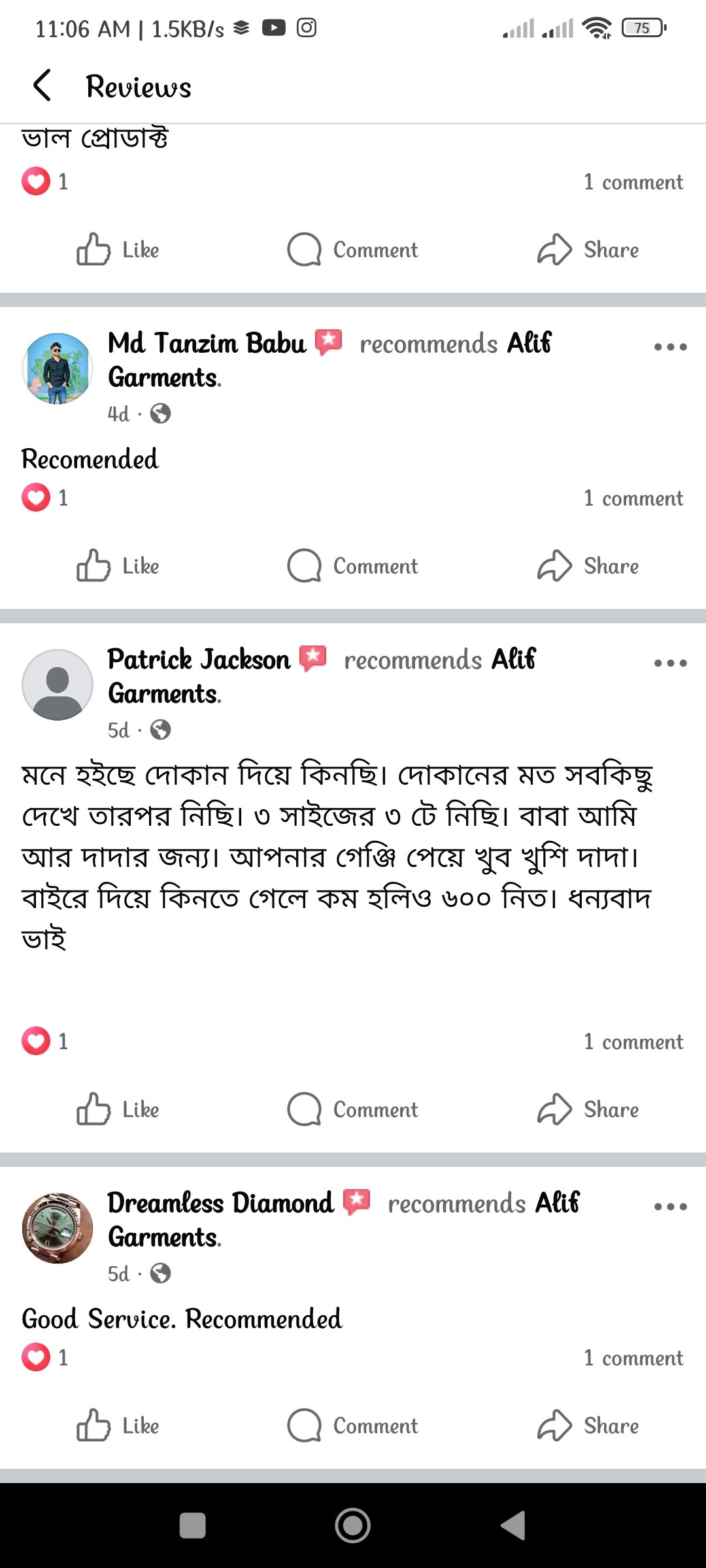Like Patrick Jackson's review
The height and width of the screenshot is (1568, 706).
pyautogui.click(x=118, y=1109)
